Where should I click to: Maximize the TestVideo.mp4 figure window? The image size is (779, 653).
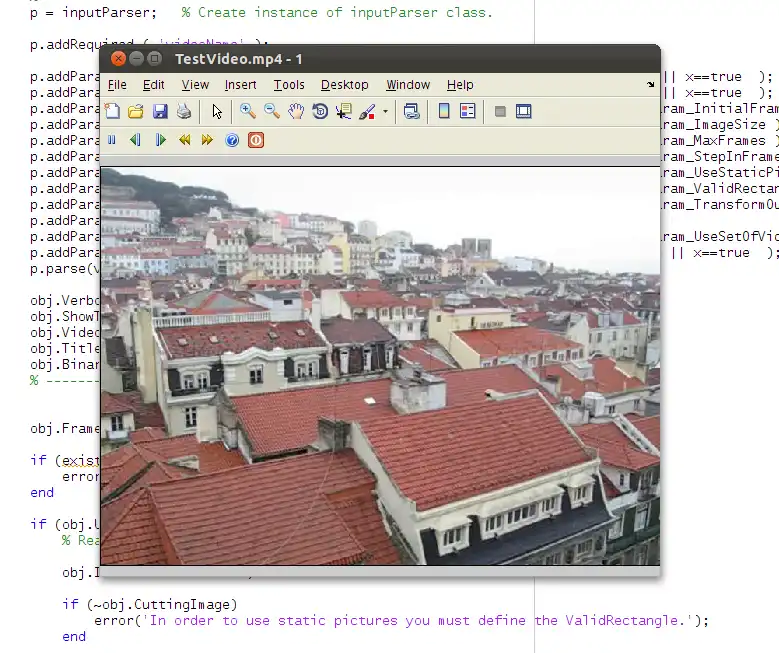click(155, 59)
